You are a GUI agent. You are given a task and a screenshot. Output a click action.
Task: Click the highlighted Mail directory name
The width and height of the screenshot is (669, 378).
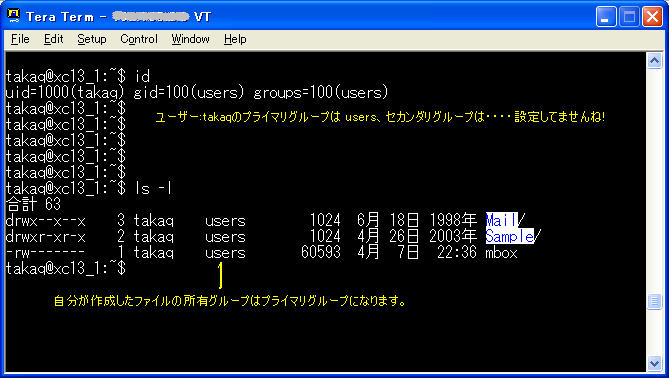tap(501, 220)
